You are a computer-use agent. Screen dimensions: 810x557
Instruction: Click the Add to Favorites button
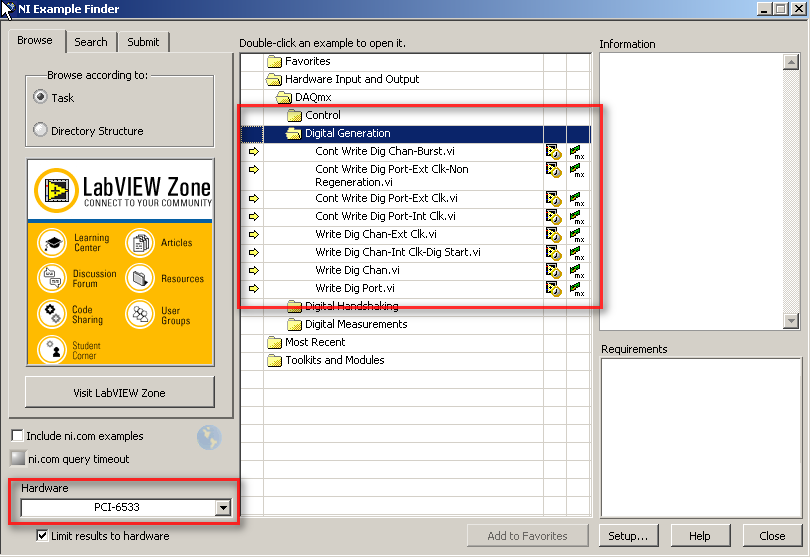pos(527,536)
